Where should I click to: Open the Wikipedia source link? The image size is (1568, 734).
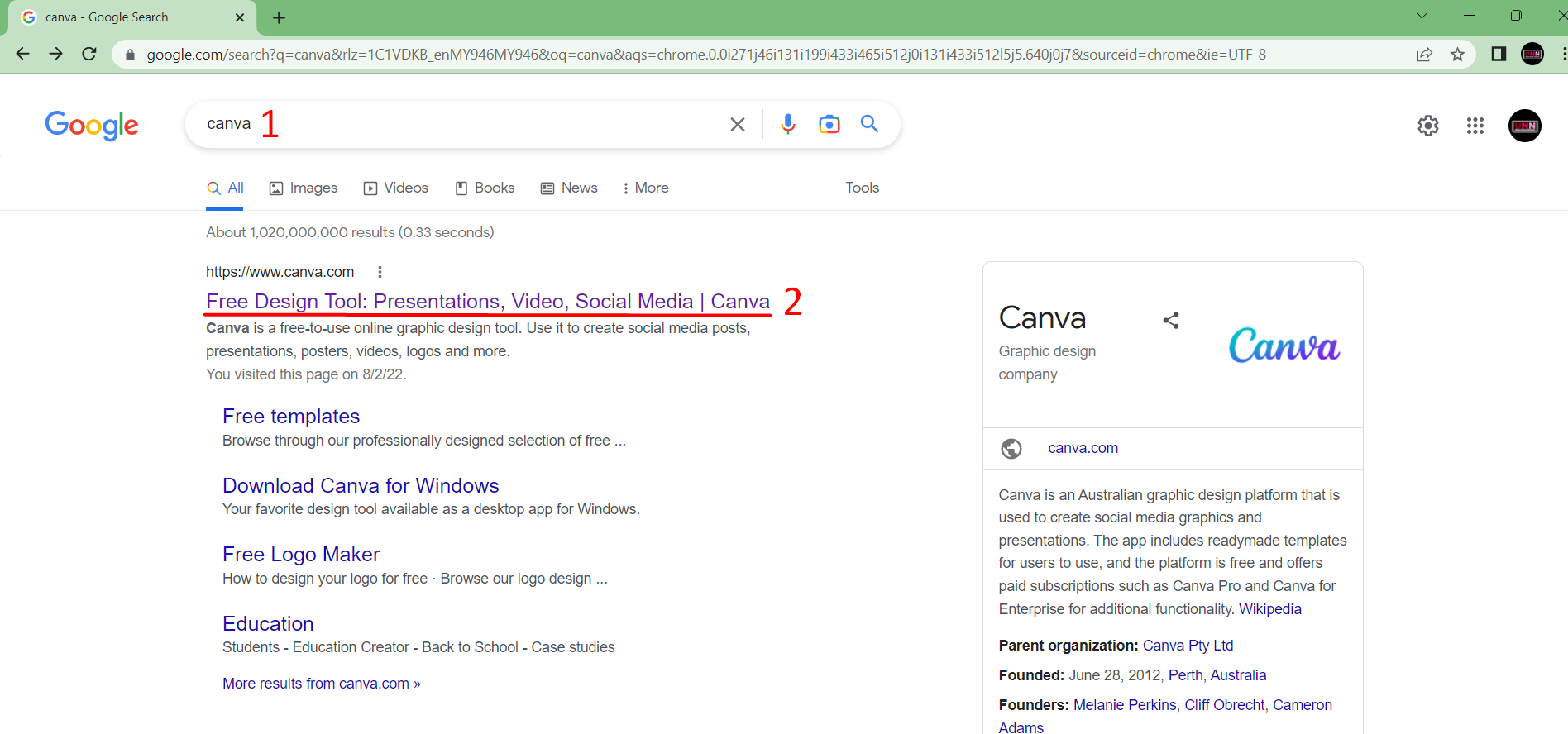click(1269, 609)
